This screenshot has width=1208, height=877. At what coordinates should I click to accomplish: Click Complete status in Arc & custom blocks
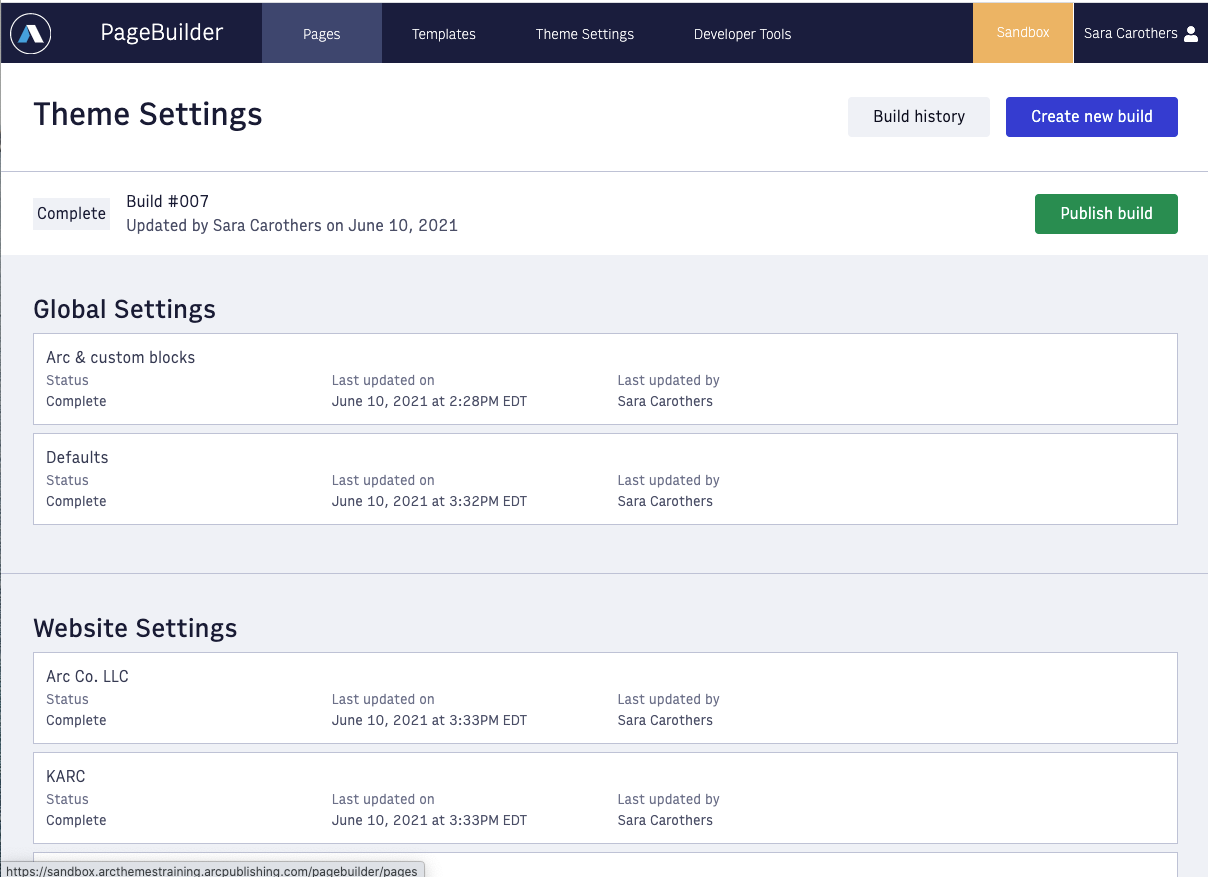76,401
